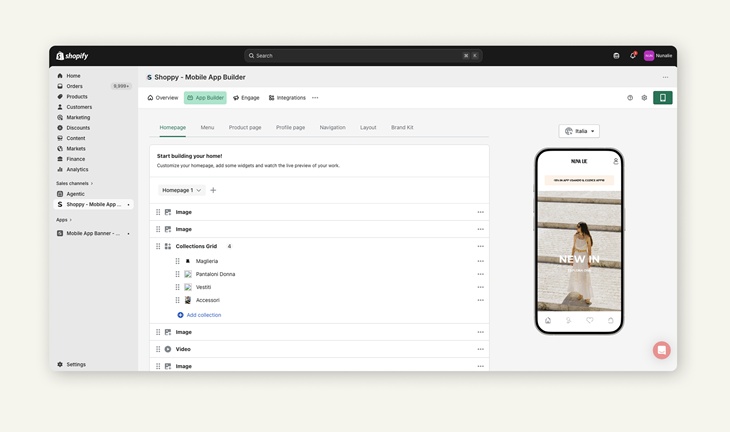The height and width of the screenshot is (432, 730).
Task: Open more options after Integrations
Action: click(x=315, y=98)
